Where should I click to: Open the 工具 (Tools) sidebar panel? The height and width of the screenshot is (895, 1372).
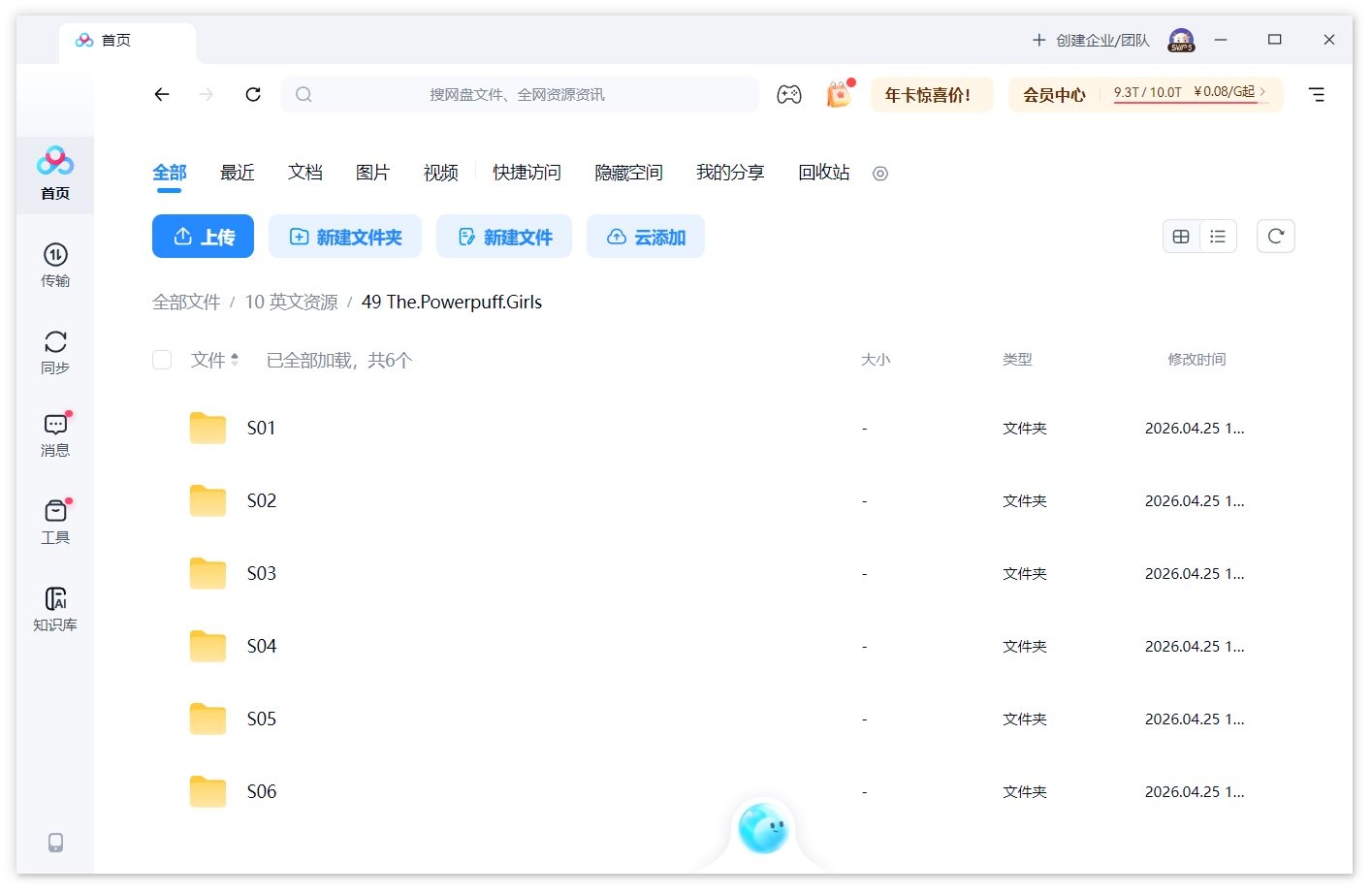click(x=55, y=519)
